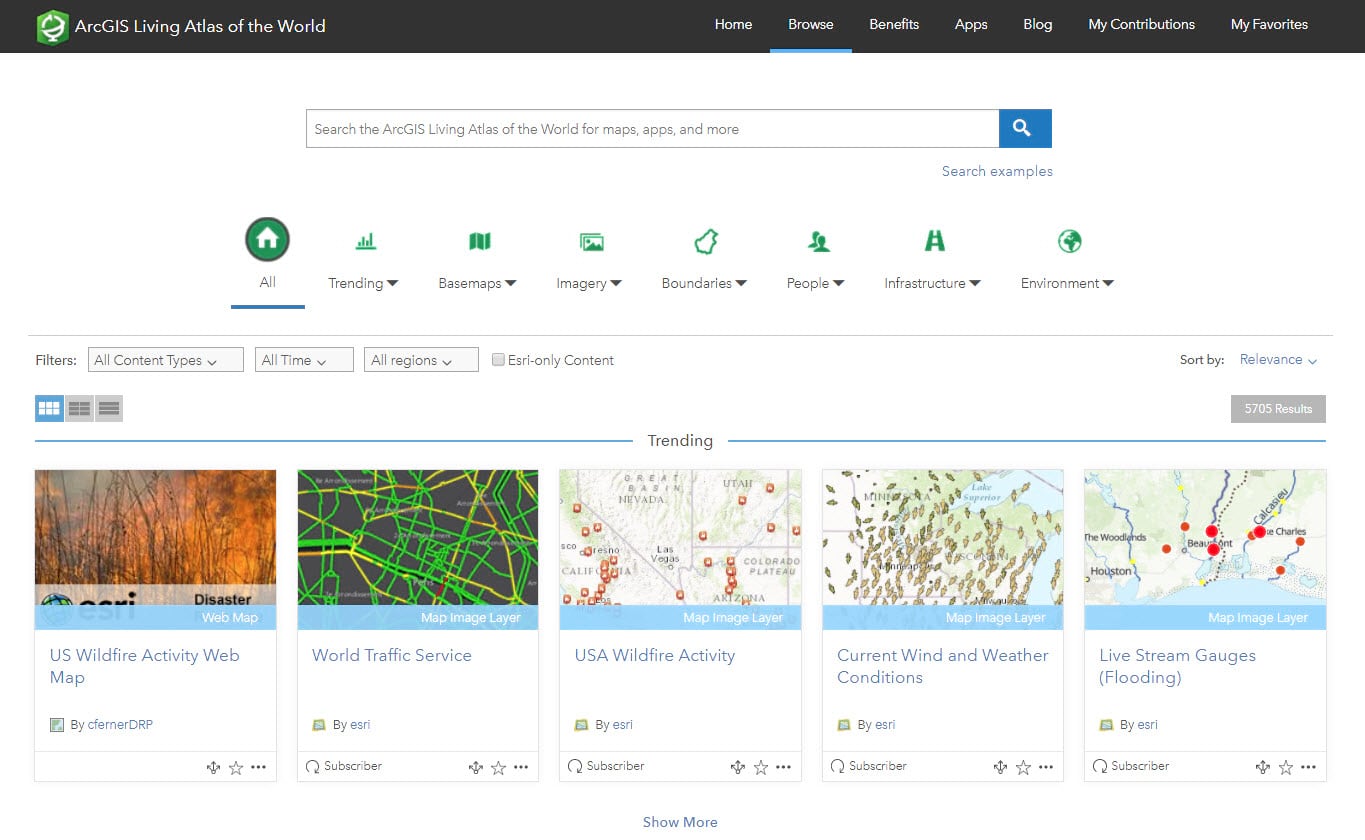
Task: Click inside the Living Atlas search field
Action: click(x=650, y=128)
